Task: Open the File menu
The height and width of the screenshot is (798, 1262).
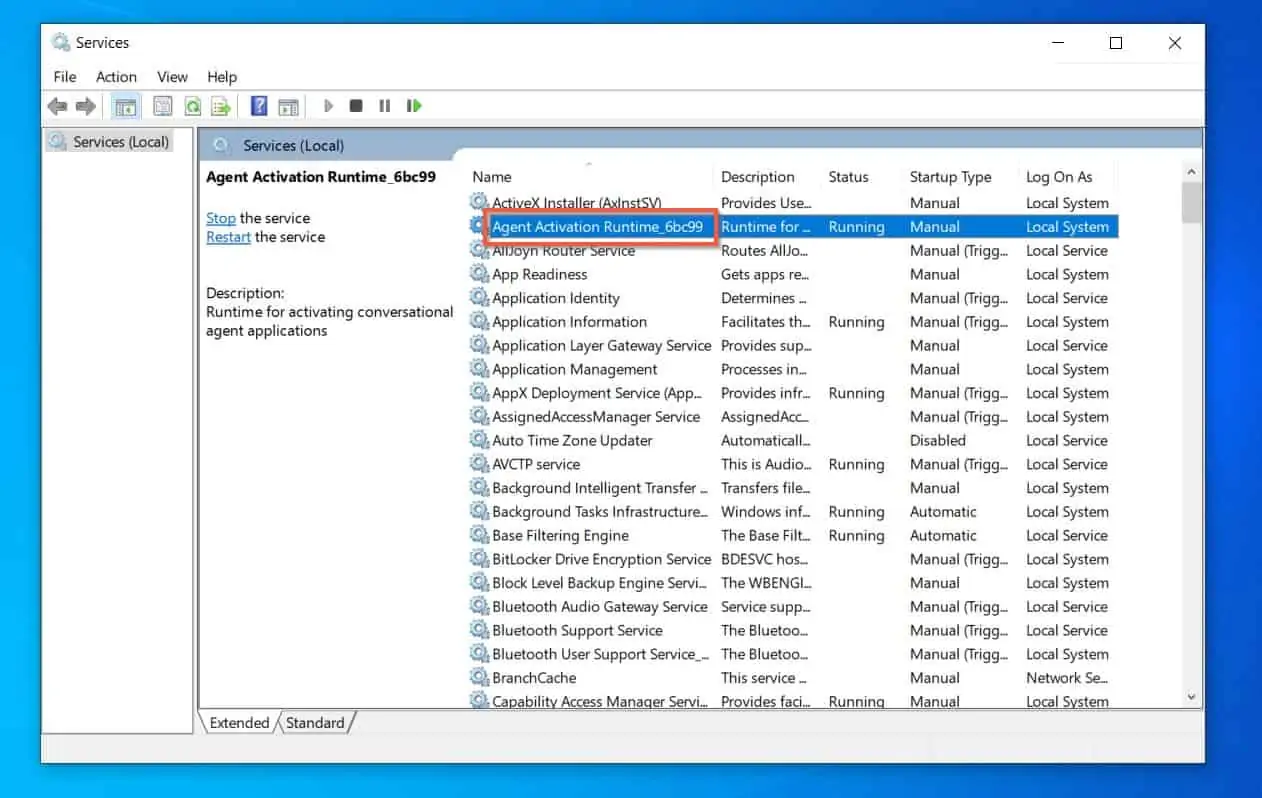Action: [65, 77]
